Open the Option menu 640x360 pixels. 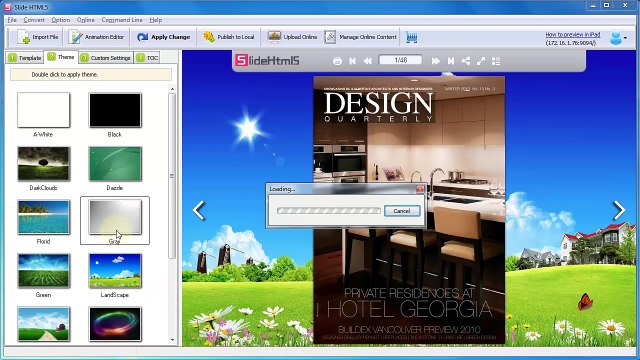click(60, 20)
